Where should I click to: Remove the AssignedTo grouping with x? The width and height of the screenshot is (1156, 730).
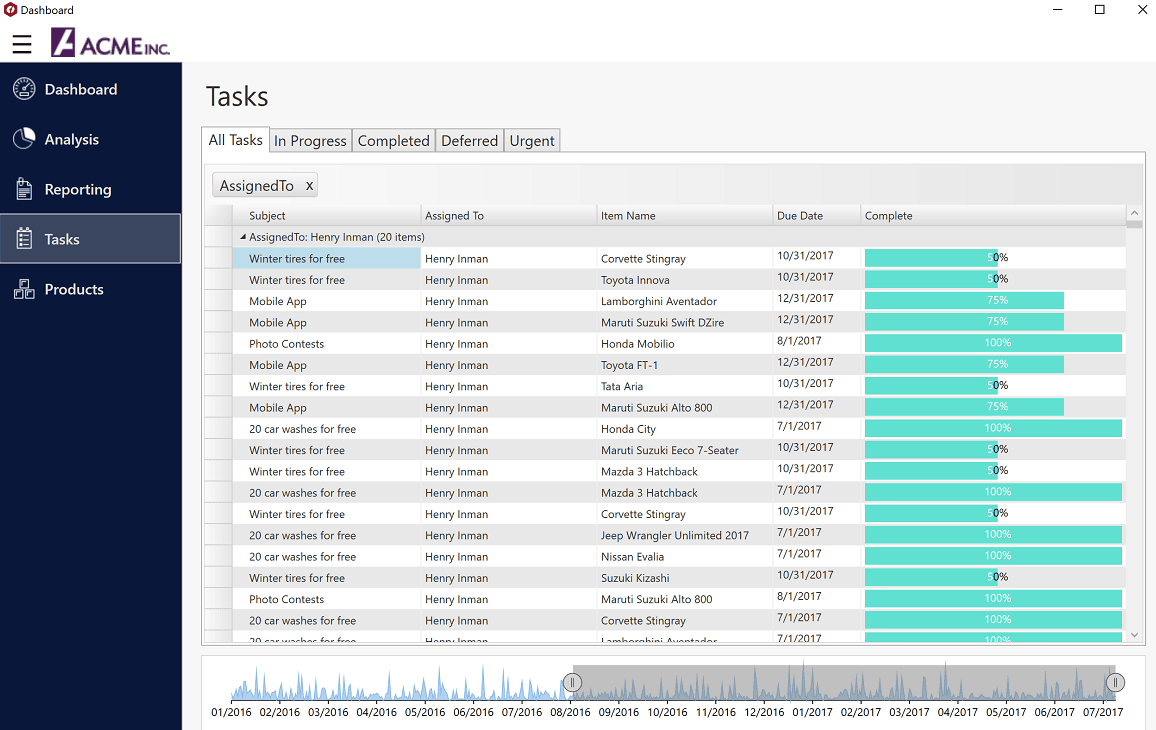click(x=310, y=186)
